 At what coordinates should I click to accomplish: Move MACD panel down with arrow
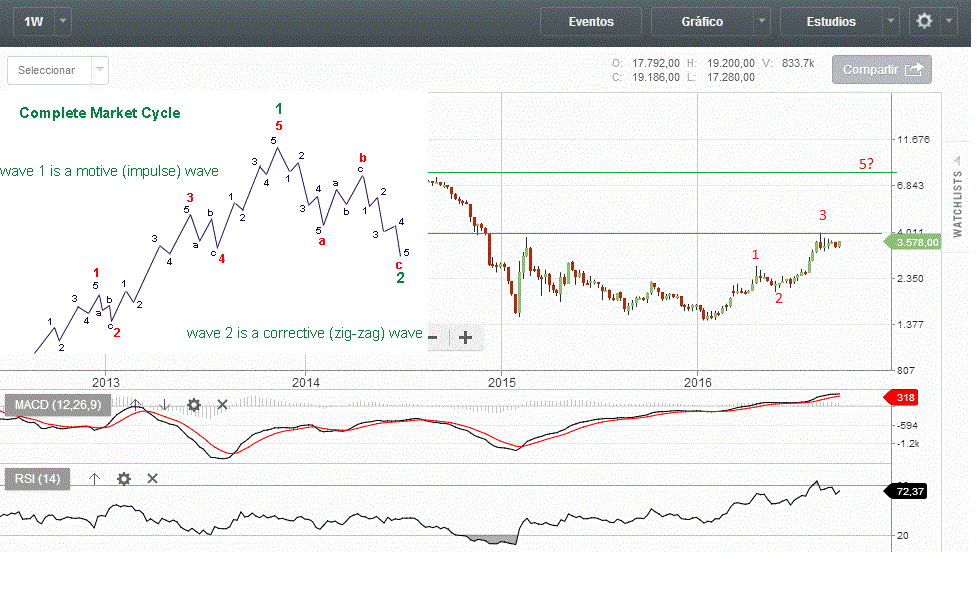pos(165,405)
